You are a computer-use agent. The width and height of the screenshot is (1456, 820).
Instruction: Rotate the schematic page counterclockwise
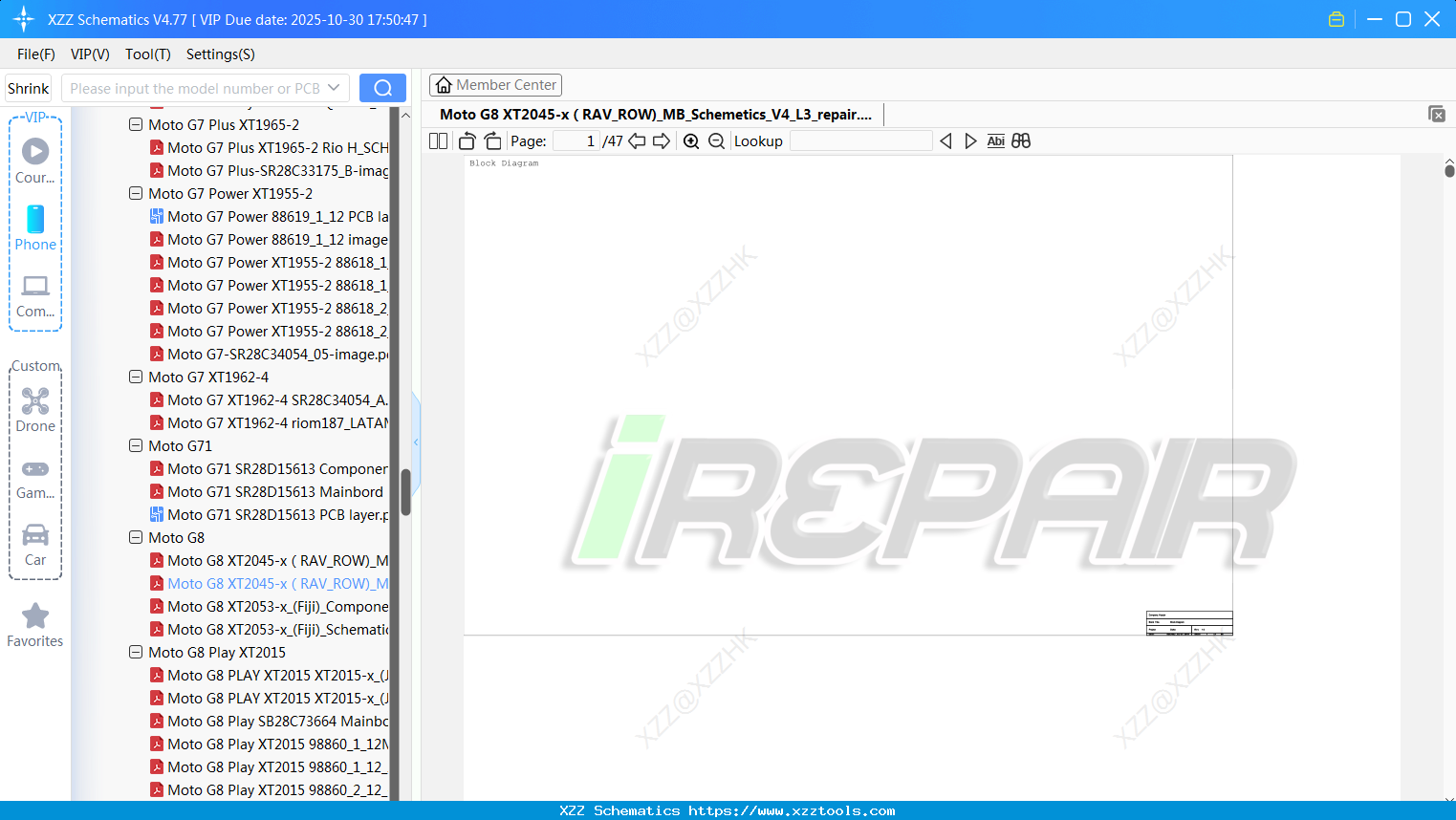pyautogui.click(x=467, y=140)
